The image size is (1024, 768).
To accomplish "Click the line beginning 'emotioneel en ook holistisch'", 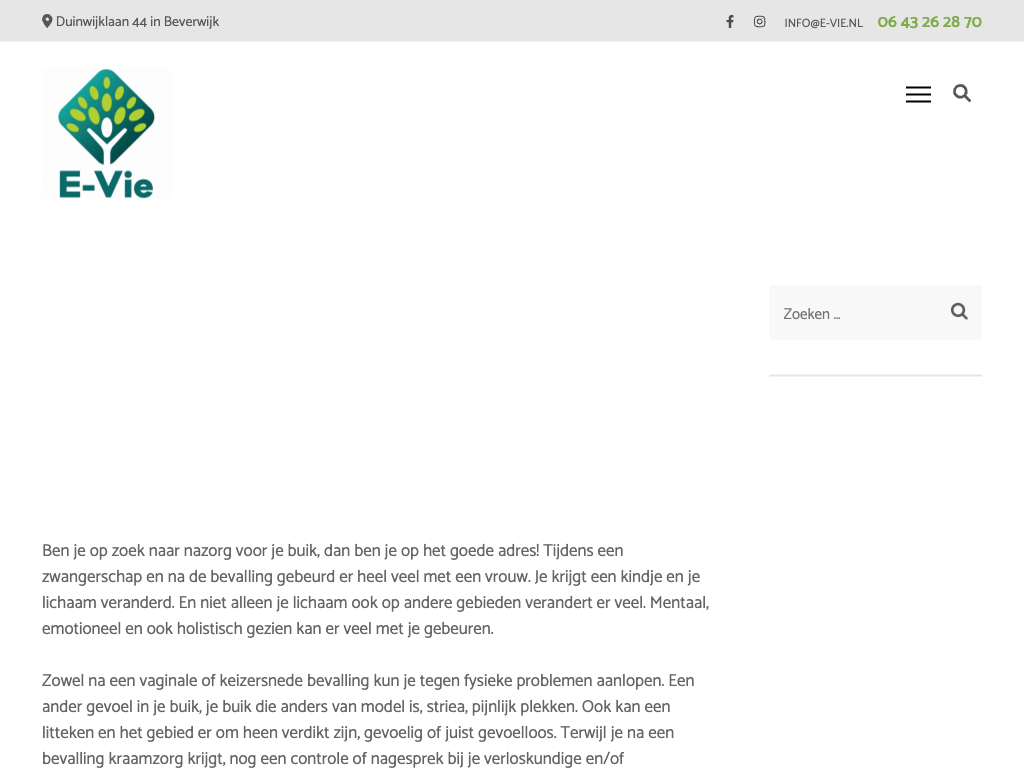I will point(268,629).
